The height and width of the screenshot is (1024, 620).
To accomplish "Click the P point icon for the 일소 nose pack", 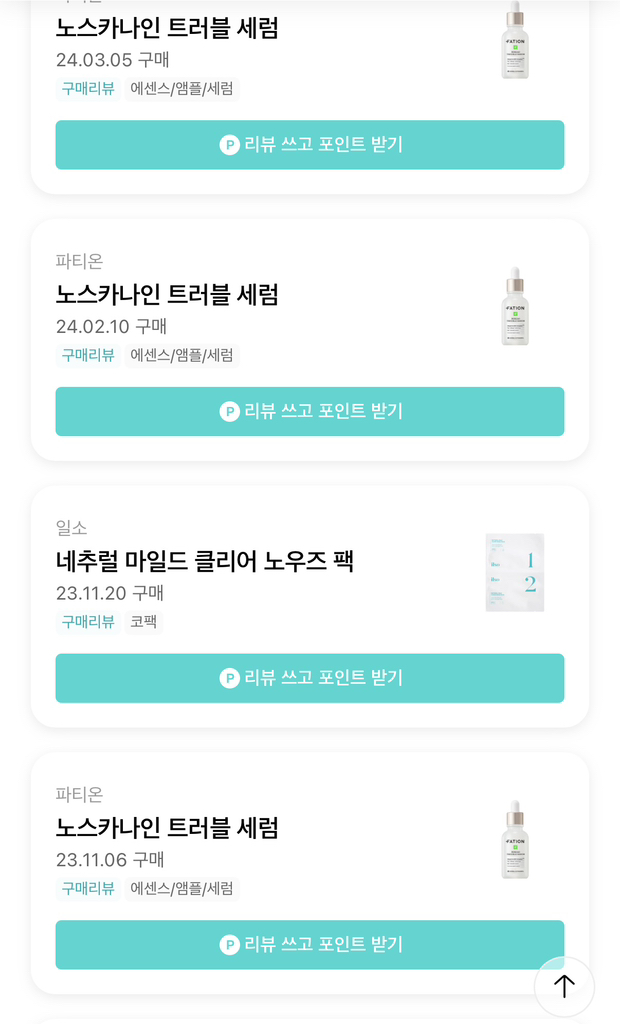I will tap(229, 678).
